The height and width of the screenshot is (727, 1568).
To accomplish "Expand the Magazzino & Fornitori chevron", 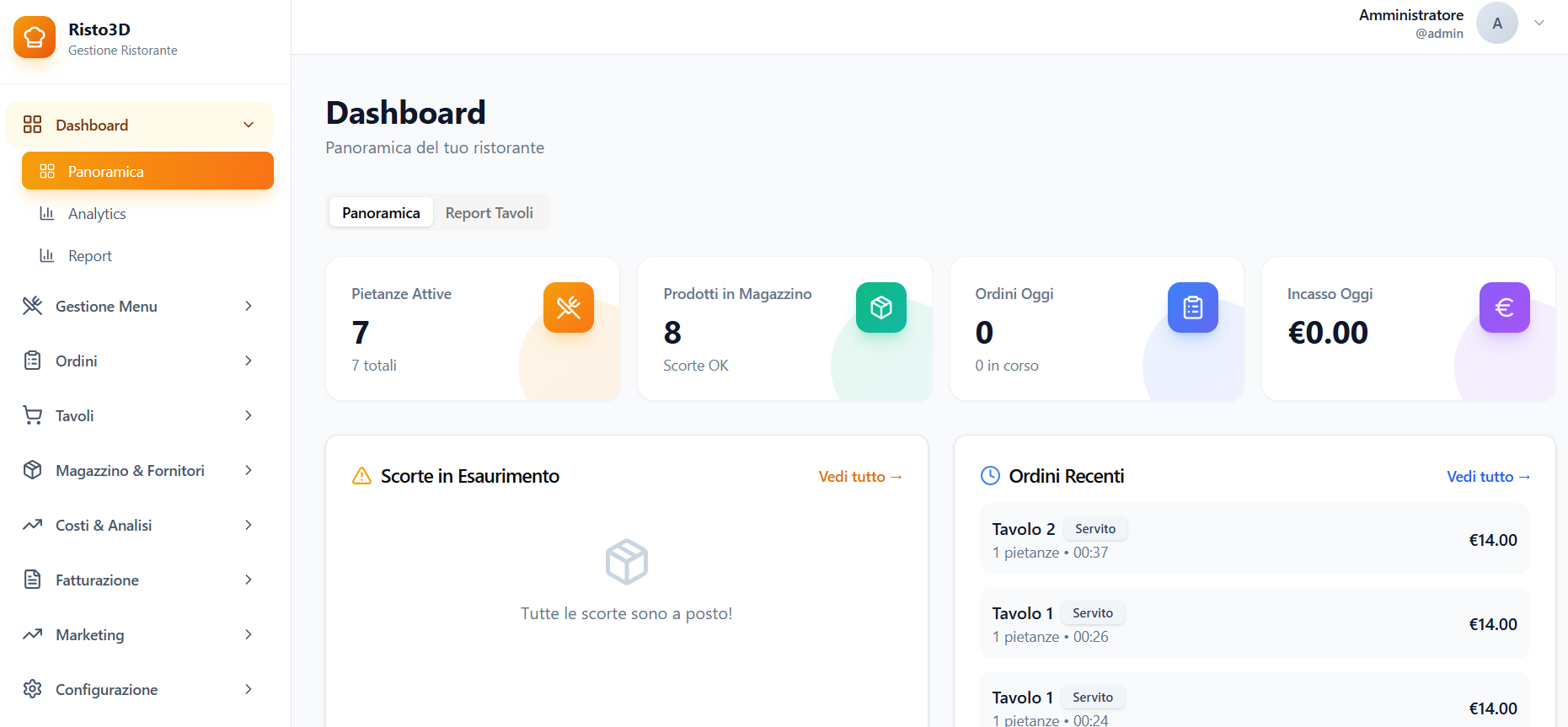I will [x=249, y=470].
